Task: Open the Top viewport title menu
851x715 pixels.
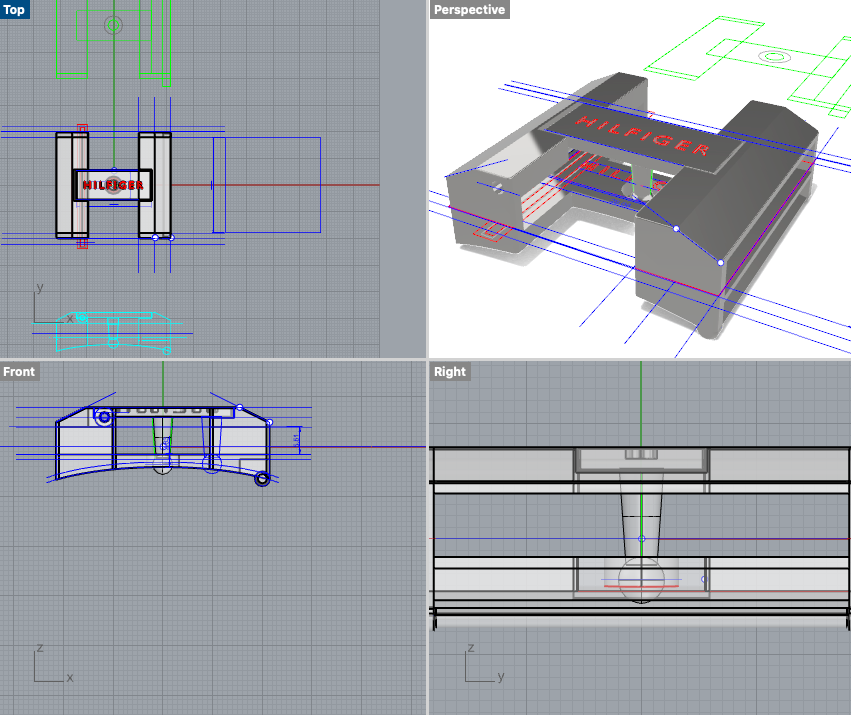Action: coord(13,10)
